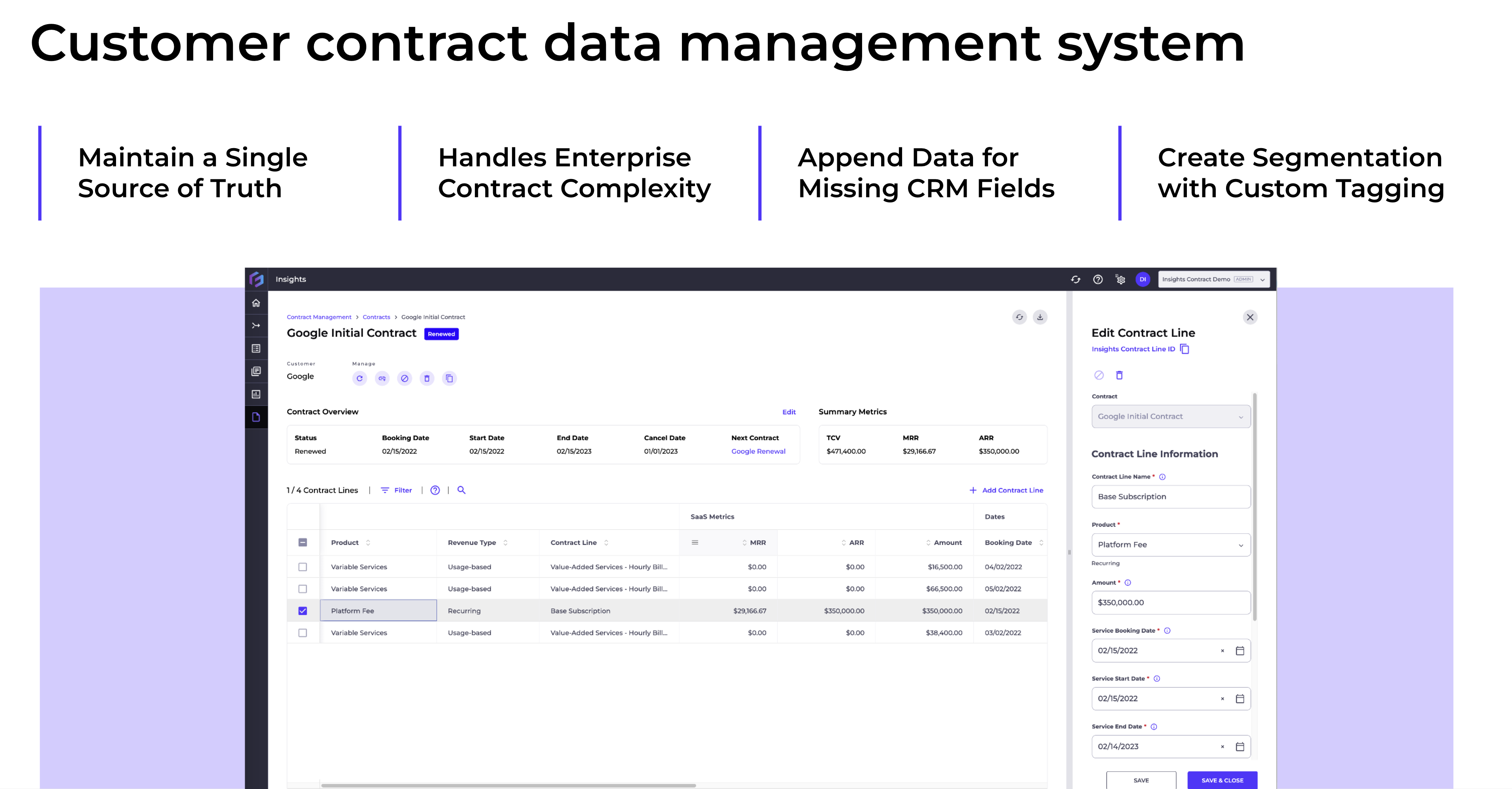Refresh contract page with circular arrows button

point(1019,317)
